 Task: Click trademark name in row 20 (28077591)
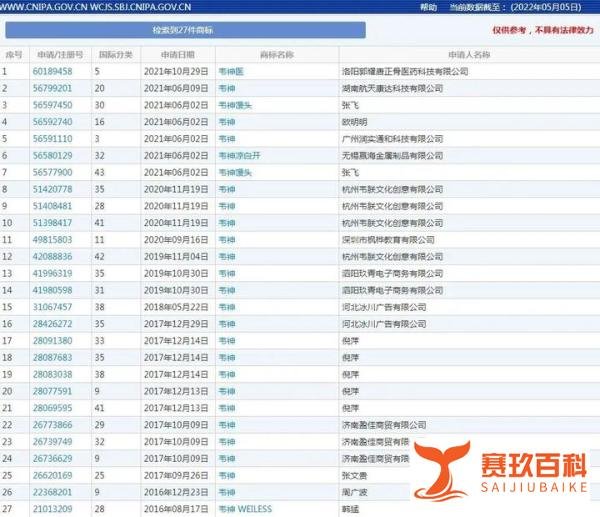pos(227,391)
